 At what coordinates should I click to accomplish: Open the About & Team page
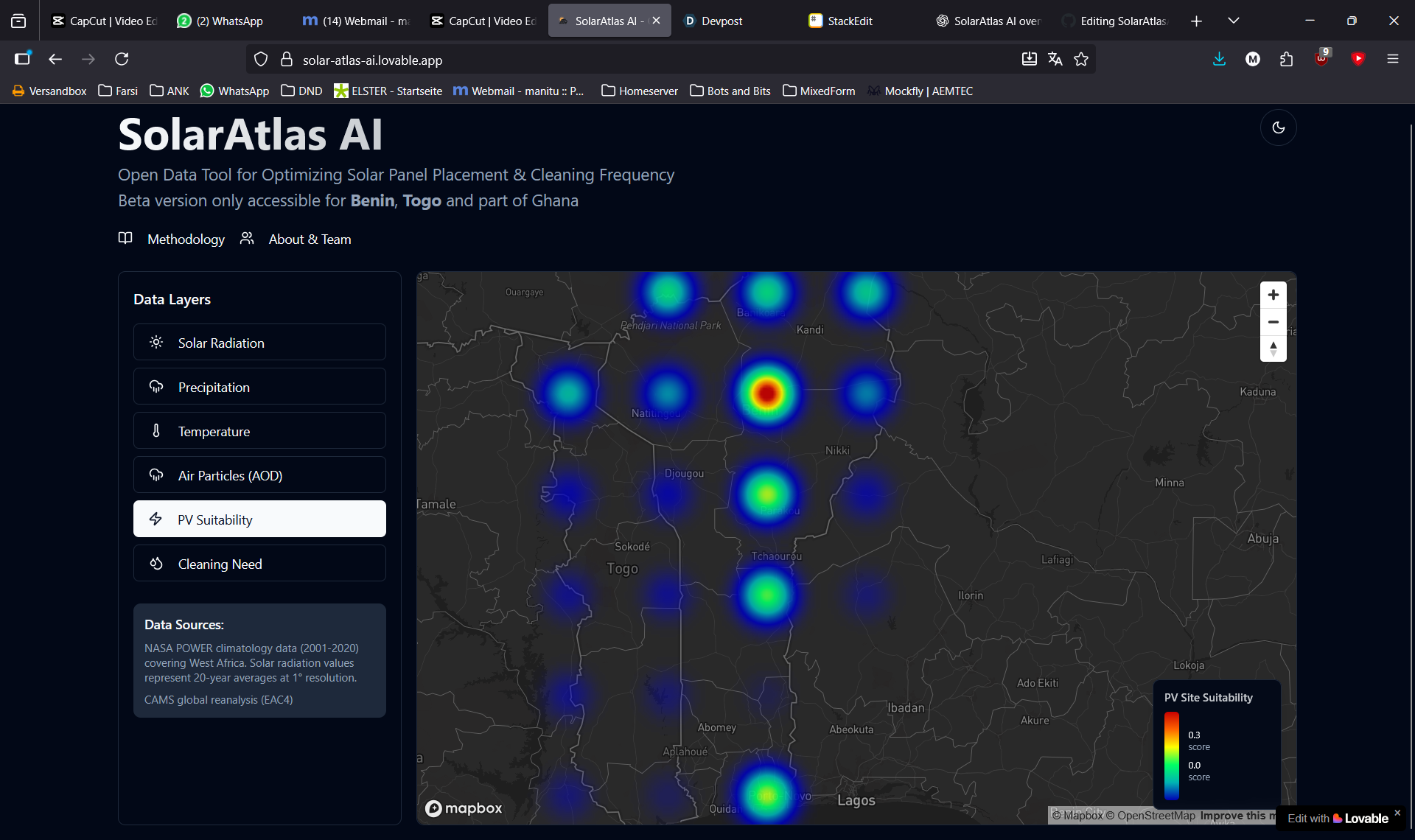point(309,239)
